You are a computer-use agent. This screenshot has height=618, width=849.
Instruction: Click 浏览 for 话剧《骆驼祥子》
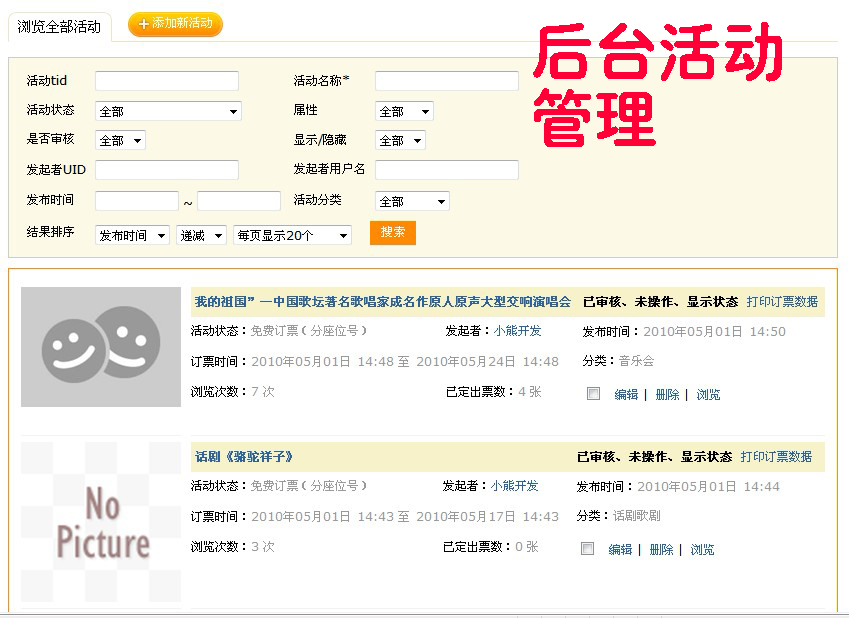pos(702,550)
